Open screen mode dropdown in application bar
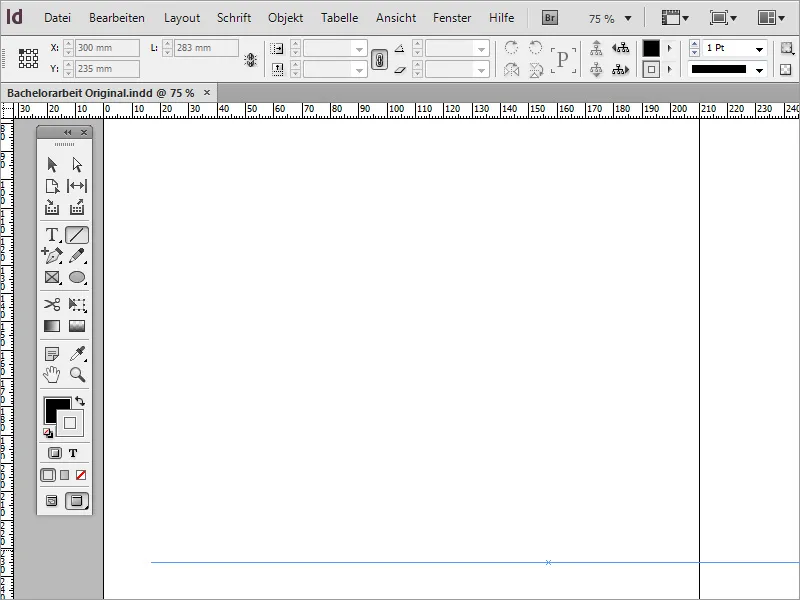 point(723,18)
